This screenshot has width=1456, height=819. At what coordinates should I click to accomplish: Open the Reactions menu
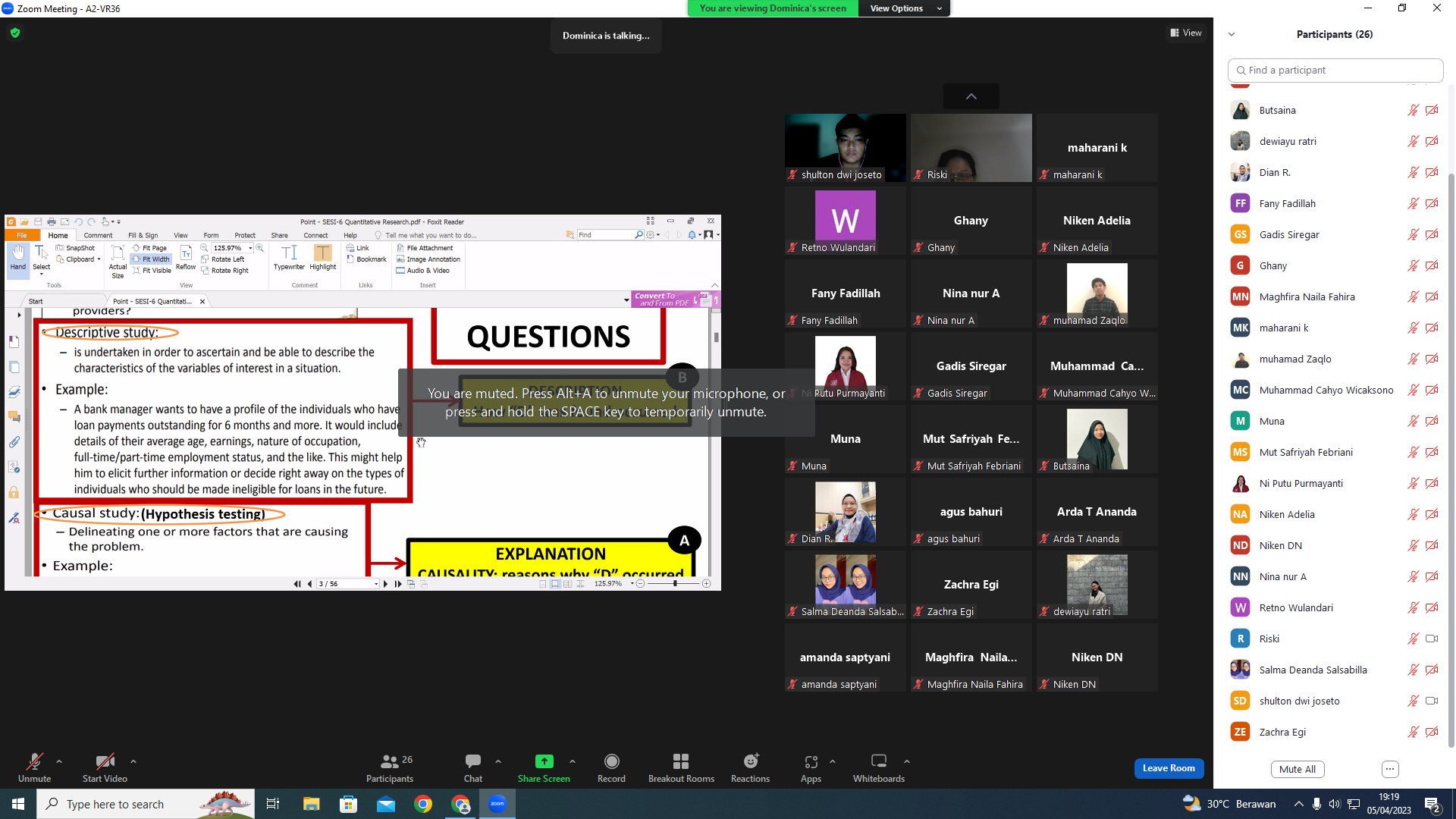(750, 767)
